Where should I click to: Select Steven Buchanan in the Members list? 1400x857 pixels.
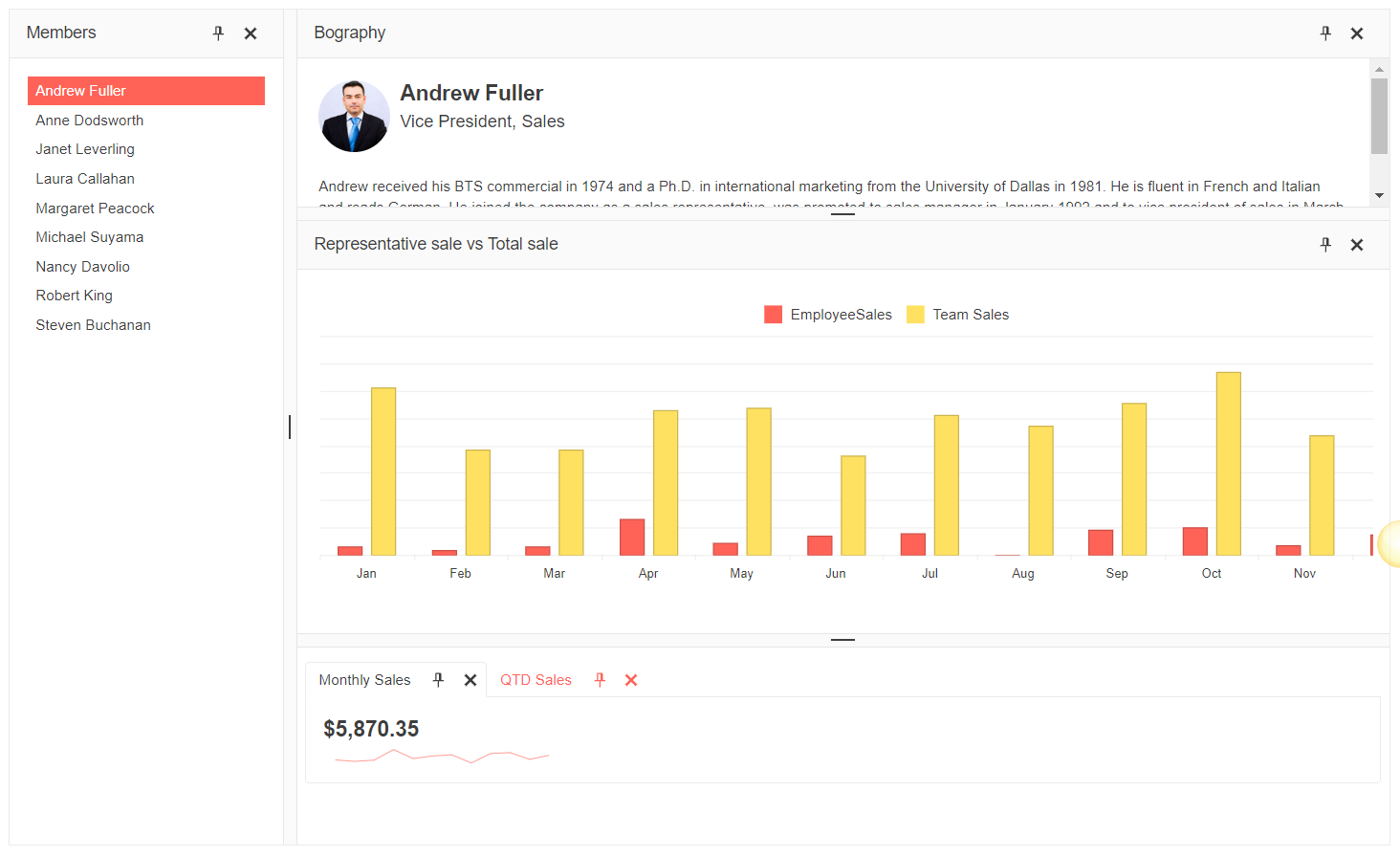(x=93, y=324)
